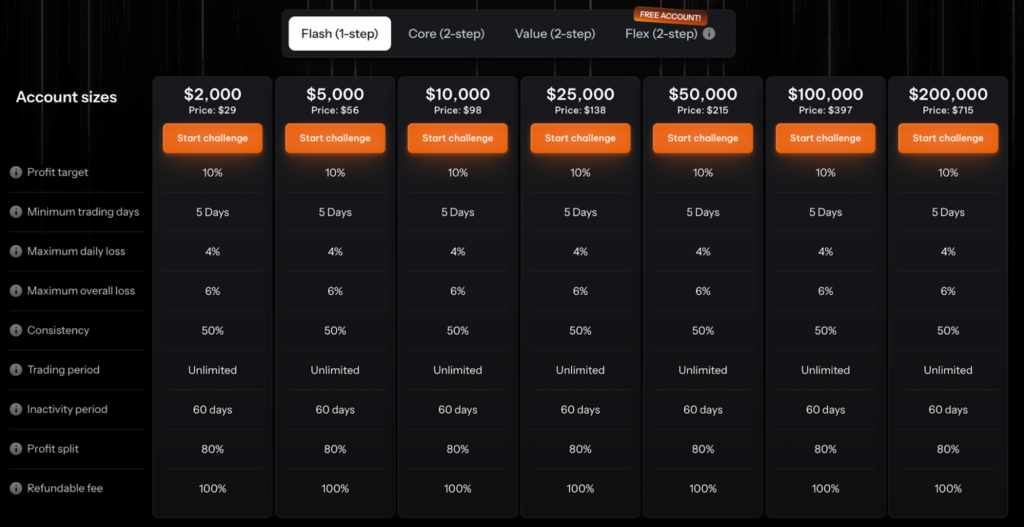Switch to Flex (2-step) tab

point(661,34)
